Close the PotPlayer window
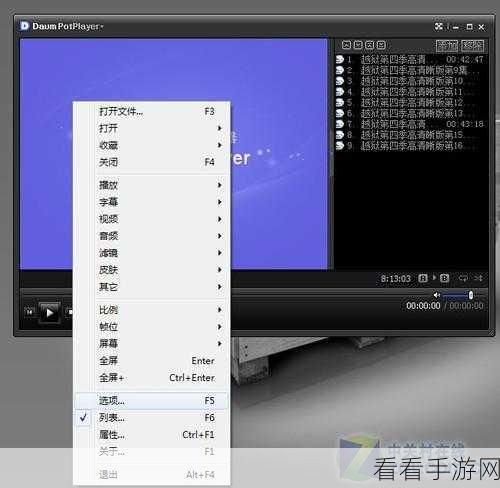500x488 pixels. coord(481,27)
